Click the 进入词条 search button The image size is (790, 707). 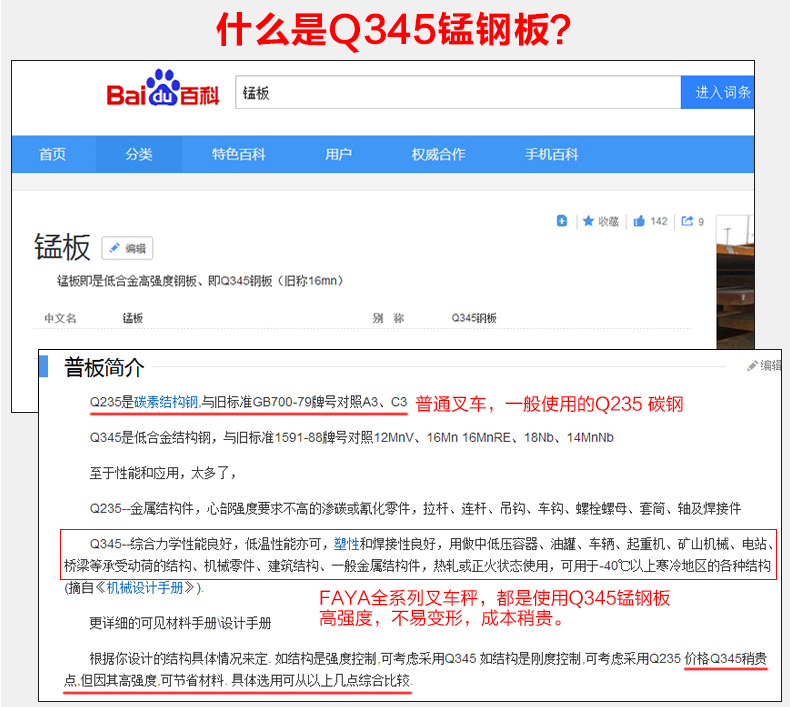click(x=717, y=93)
